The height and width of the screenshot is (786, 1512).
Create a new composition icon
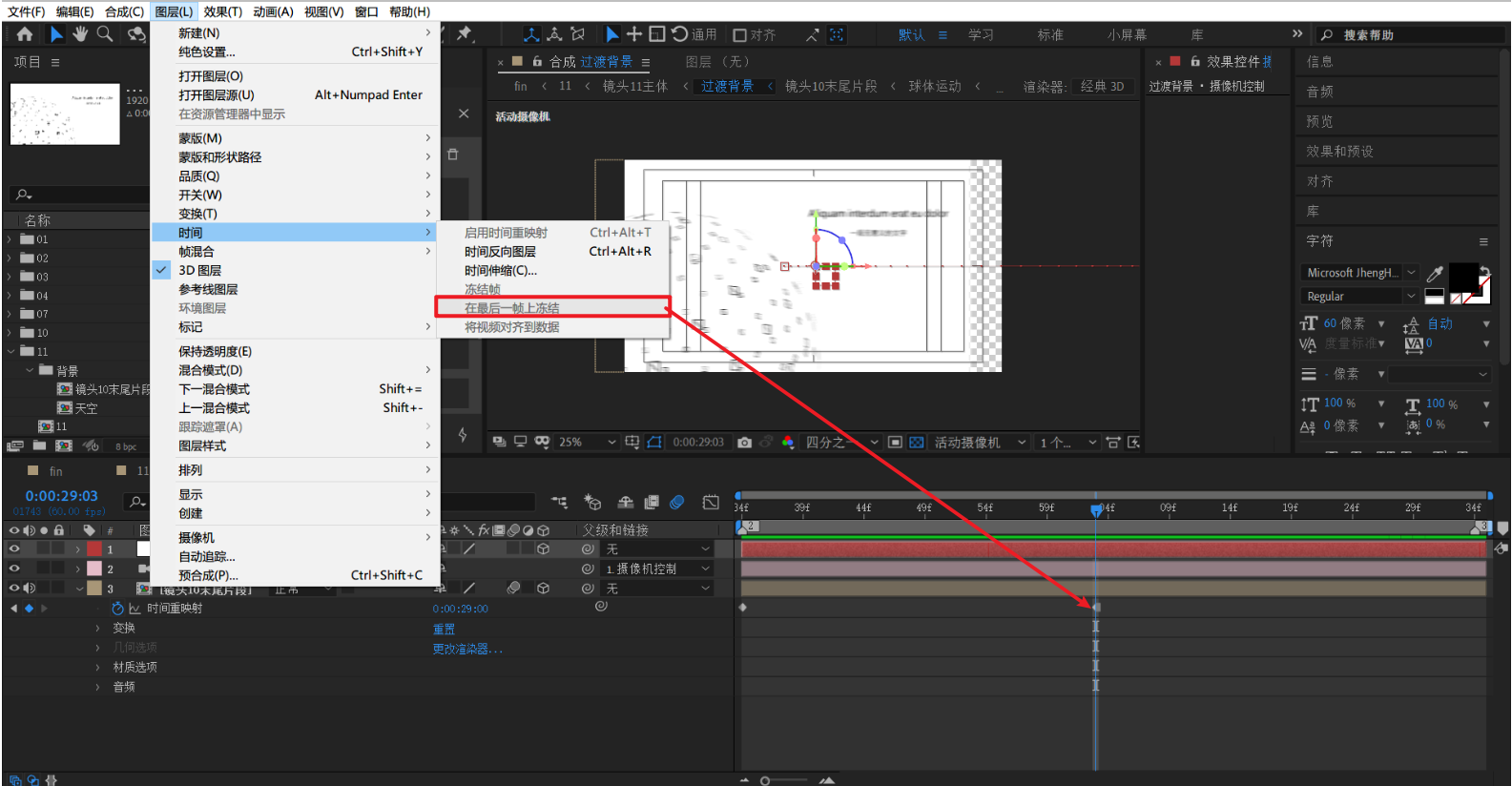(64, 445)
